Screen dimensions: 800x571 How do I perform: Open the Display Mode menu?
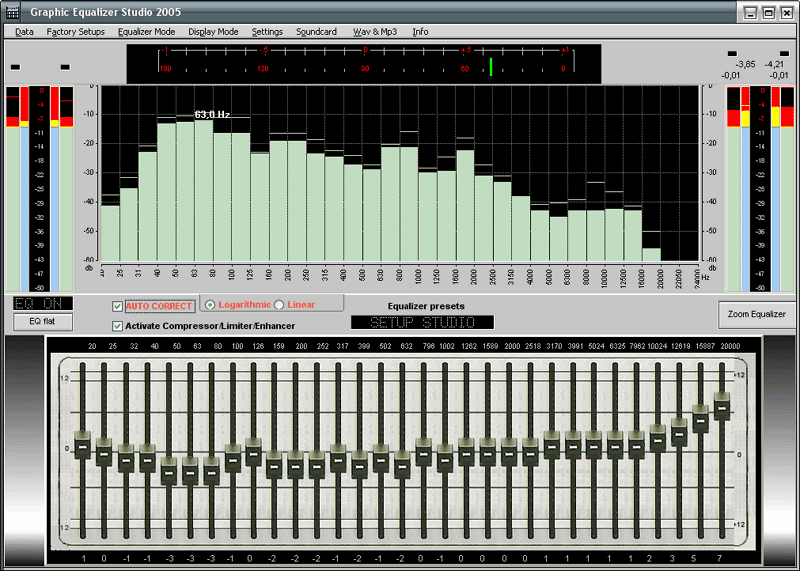pyautogui.click(x=213, y=32)
